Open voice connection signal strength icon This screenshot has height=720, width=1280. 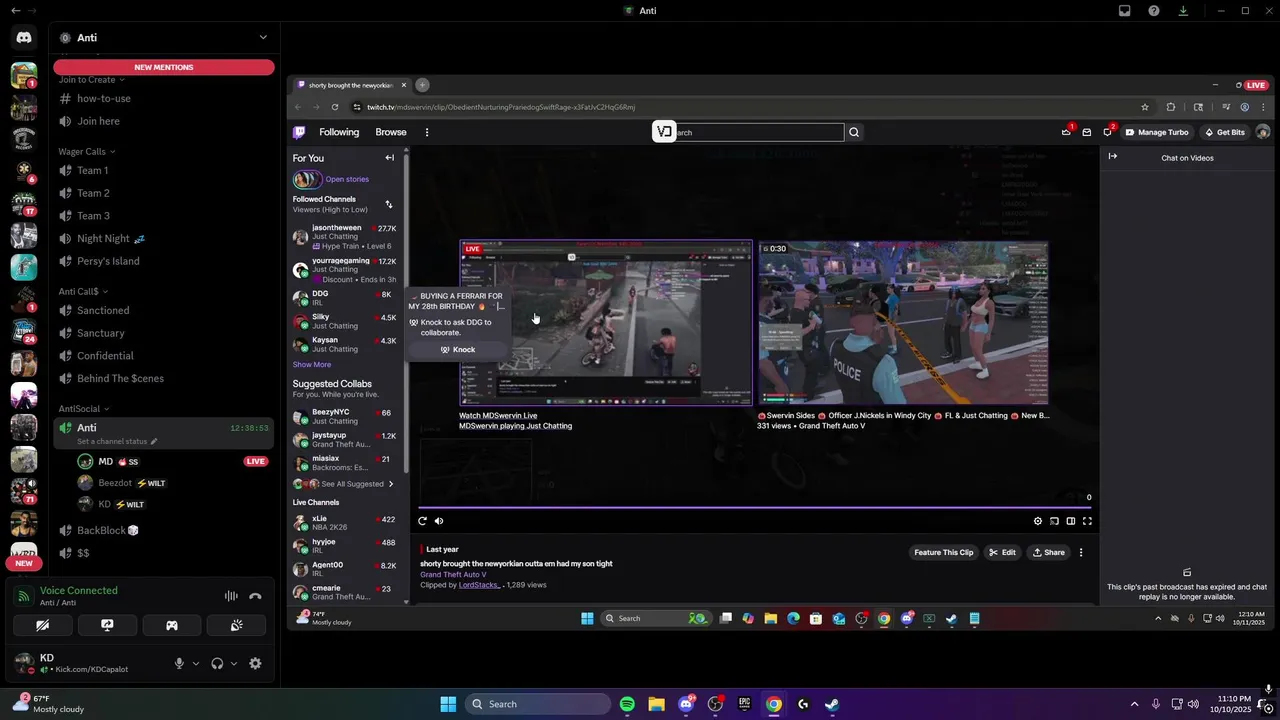24,596
